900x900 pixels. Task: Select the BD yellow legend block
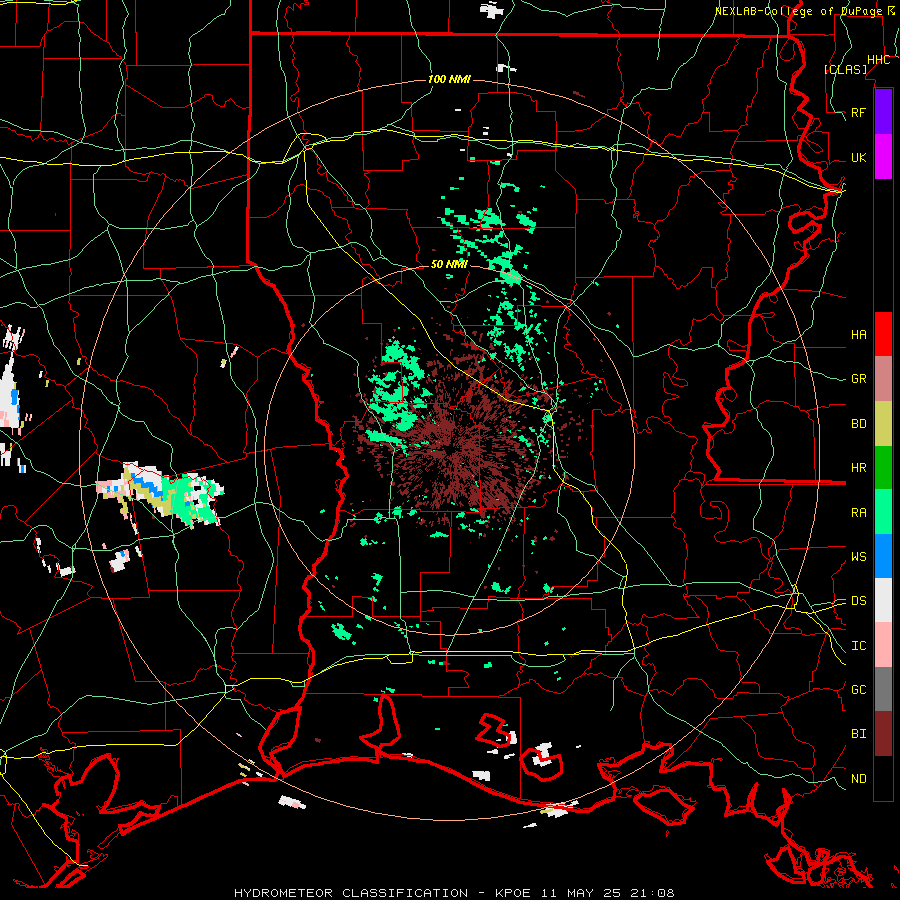[883, 424]
